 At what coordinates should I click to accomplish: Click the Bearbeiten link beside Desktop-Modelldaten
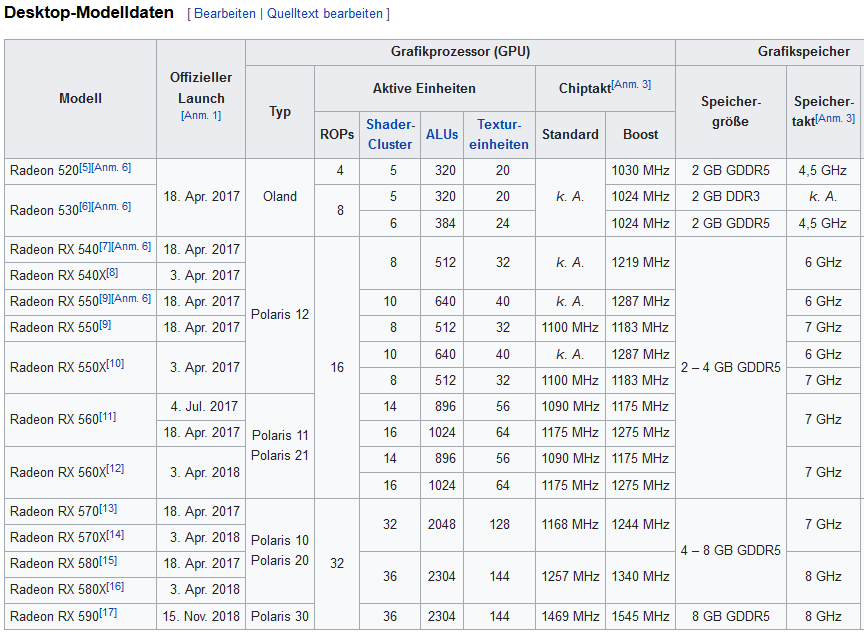tap(225, 14)
